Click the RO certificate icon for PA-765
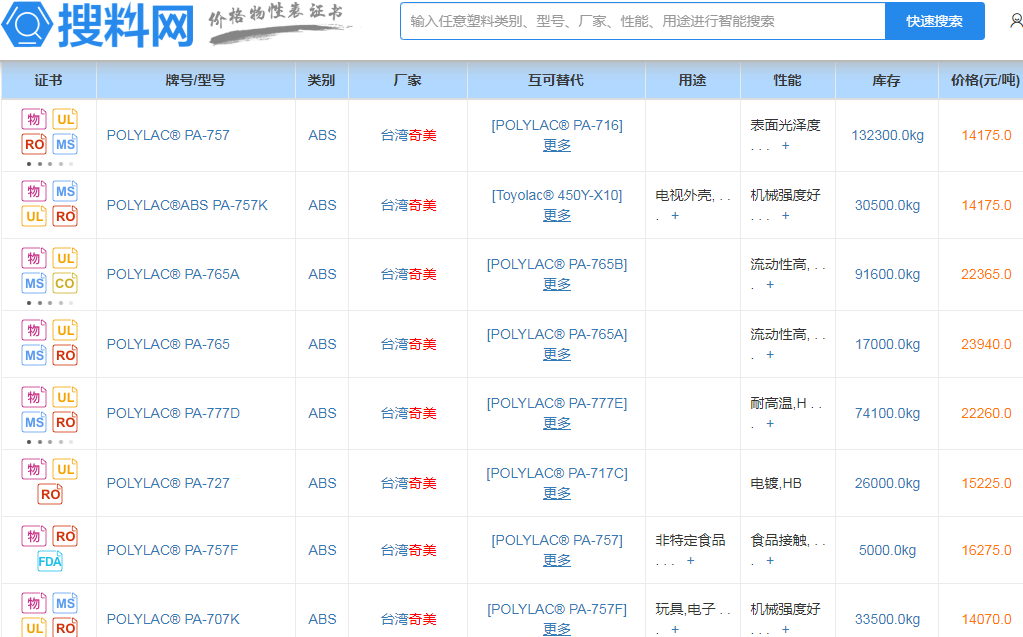 click(65, 355)
